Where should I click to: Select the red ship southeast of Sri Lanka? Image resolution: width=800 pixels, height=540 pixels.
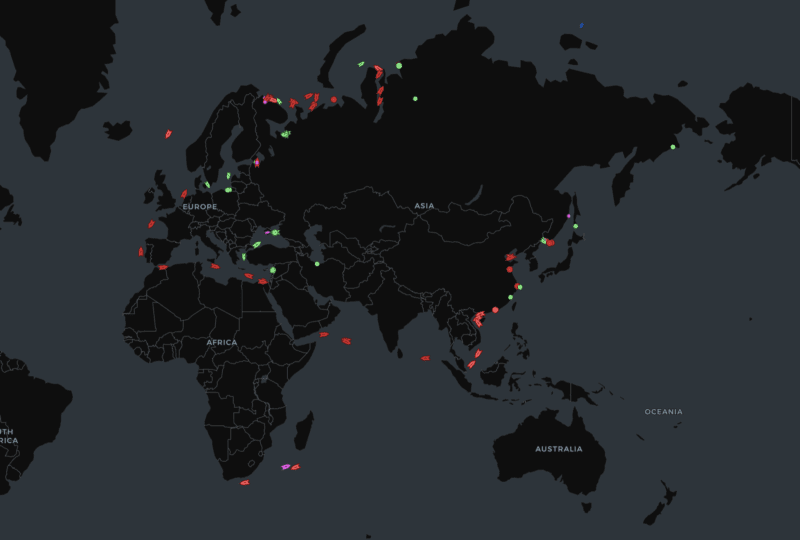pyautogui.click(x=425, y=358)
